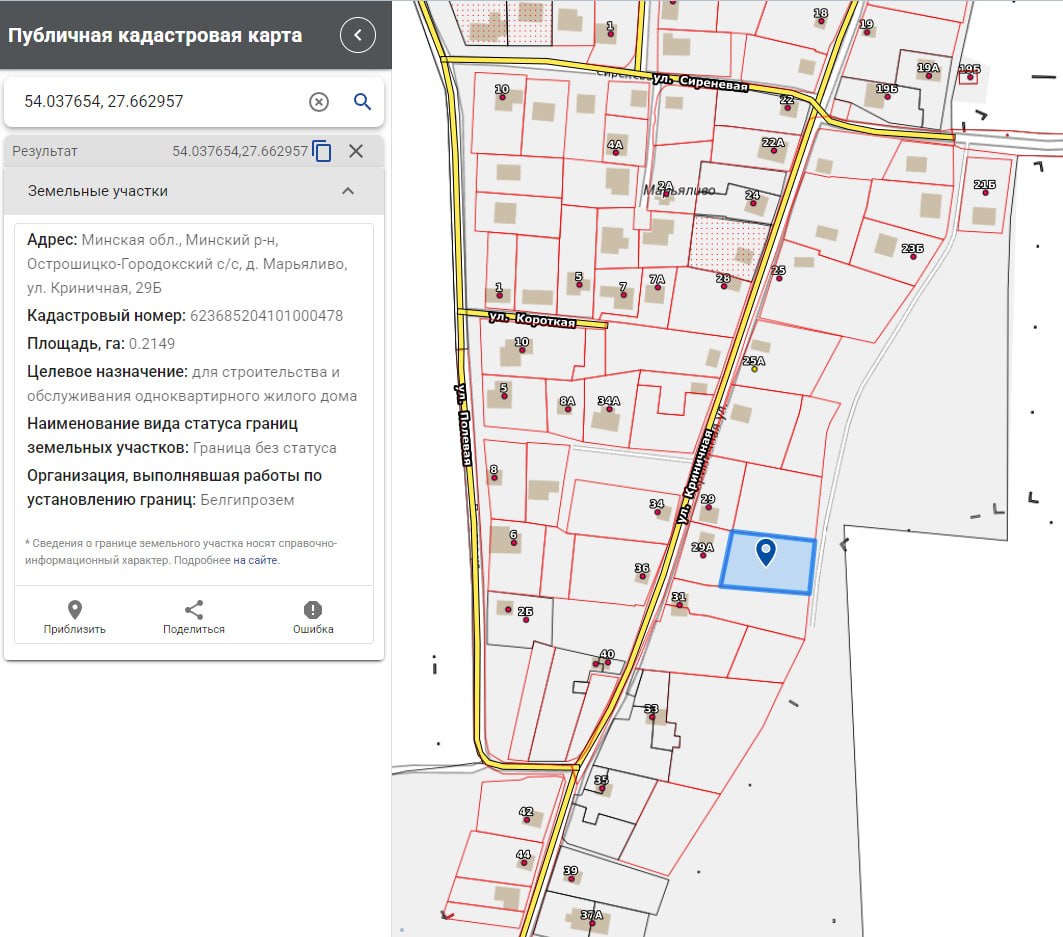The height and width of the screenshot is (937, 1063).
Task: Collapse the Земельные участки section
Action: tap(348, 191)
